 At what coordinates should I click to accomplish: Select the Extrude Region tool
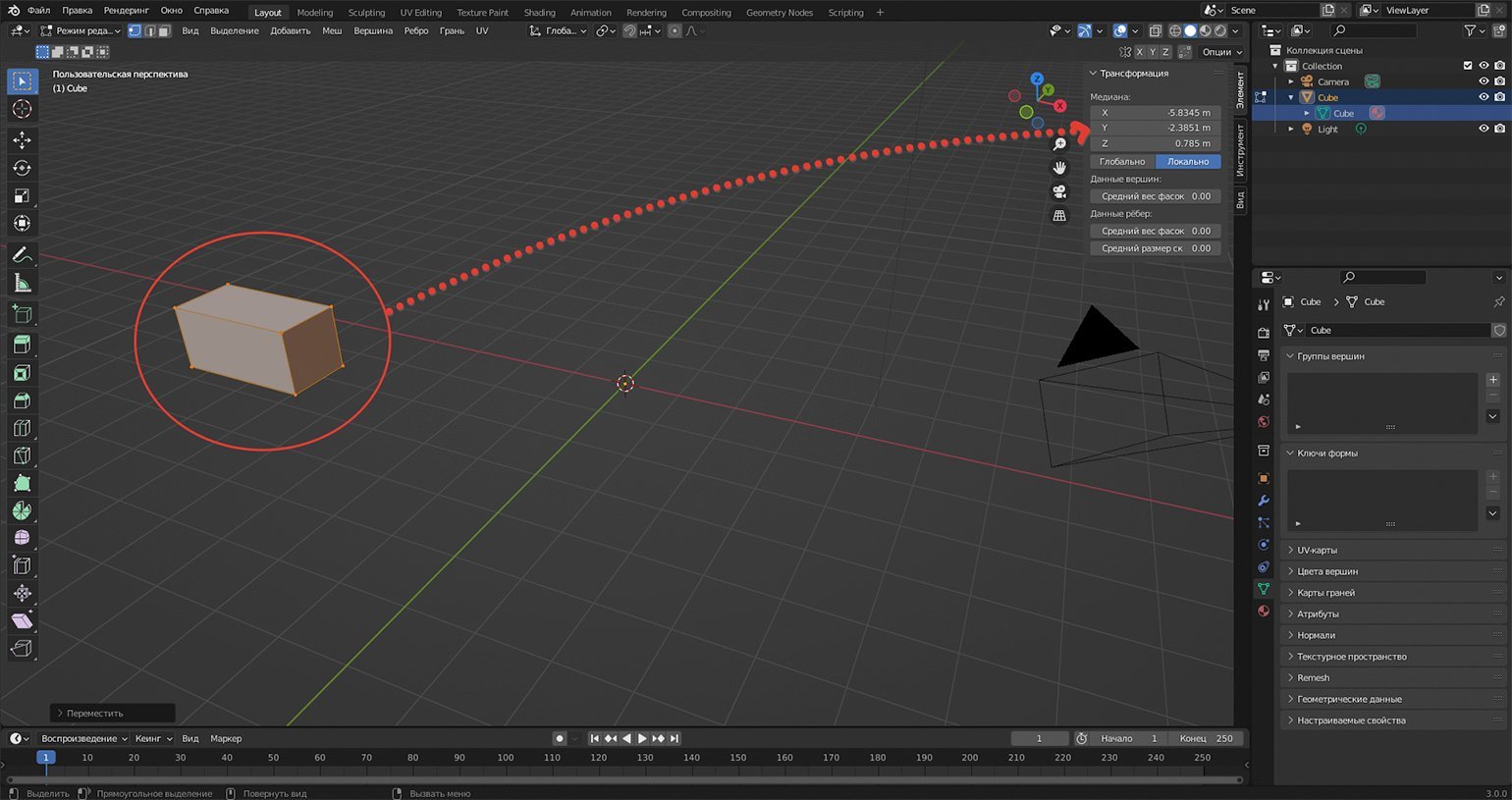tap(22, 345)
